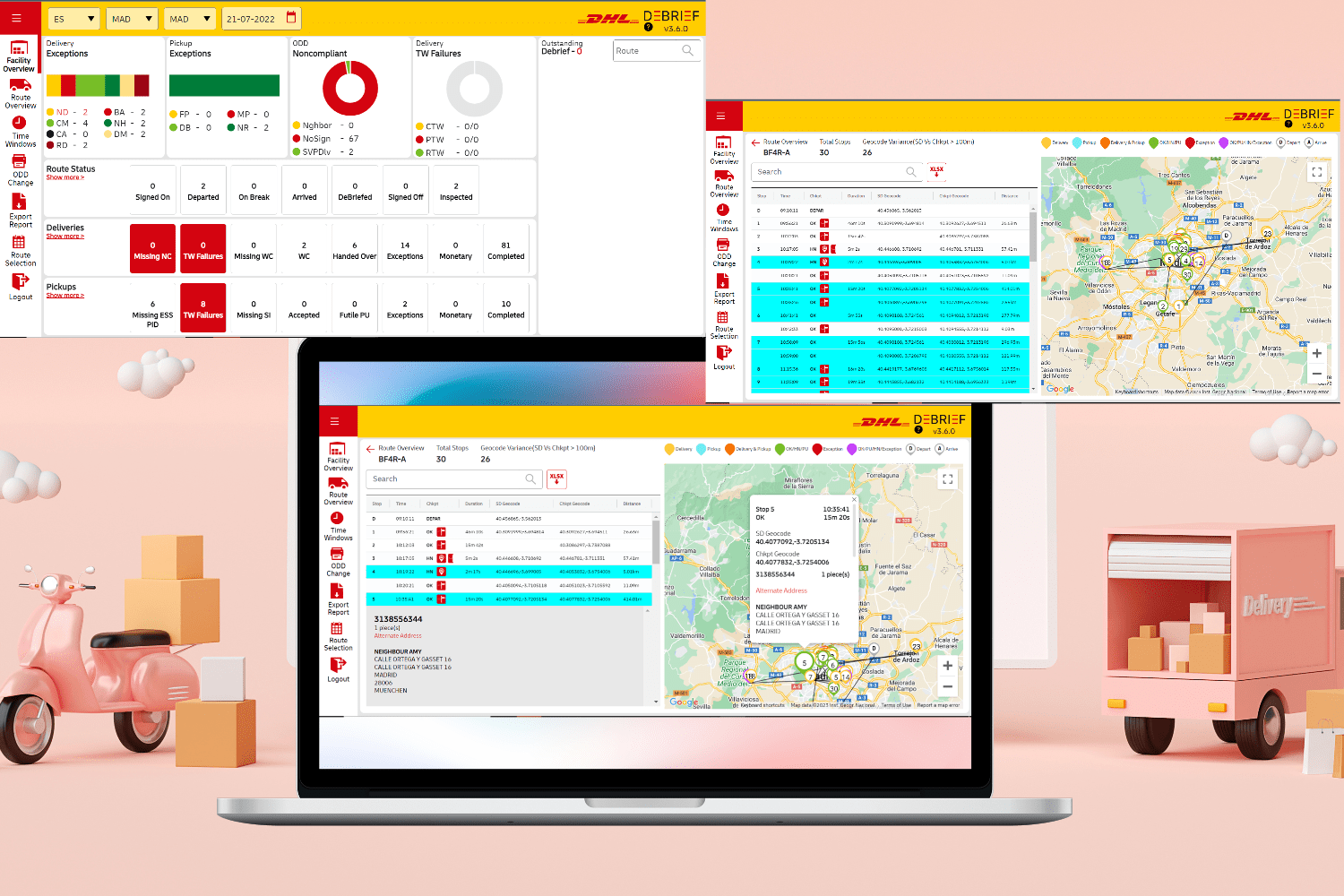1344x896 pixels.
Task: Zoom out on laptop screen map
Action: (x=947, y=686)
